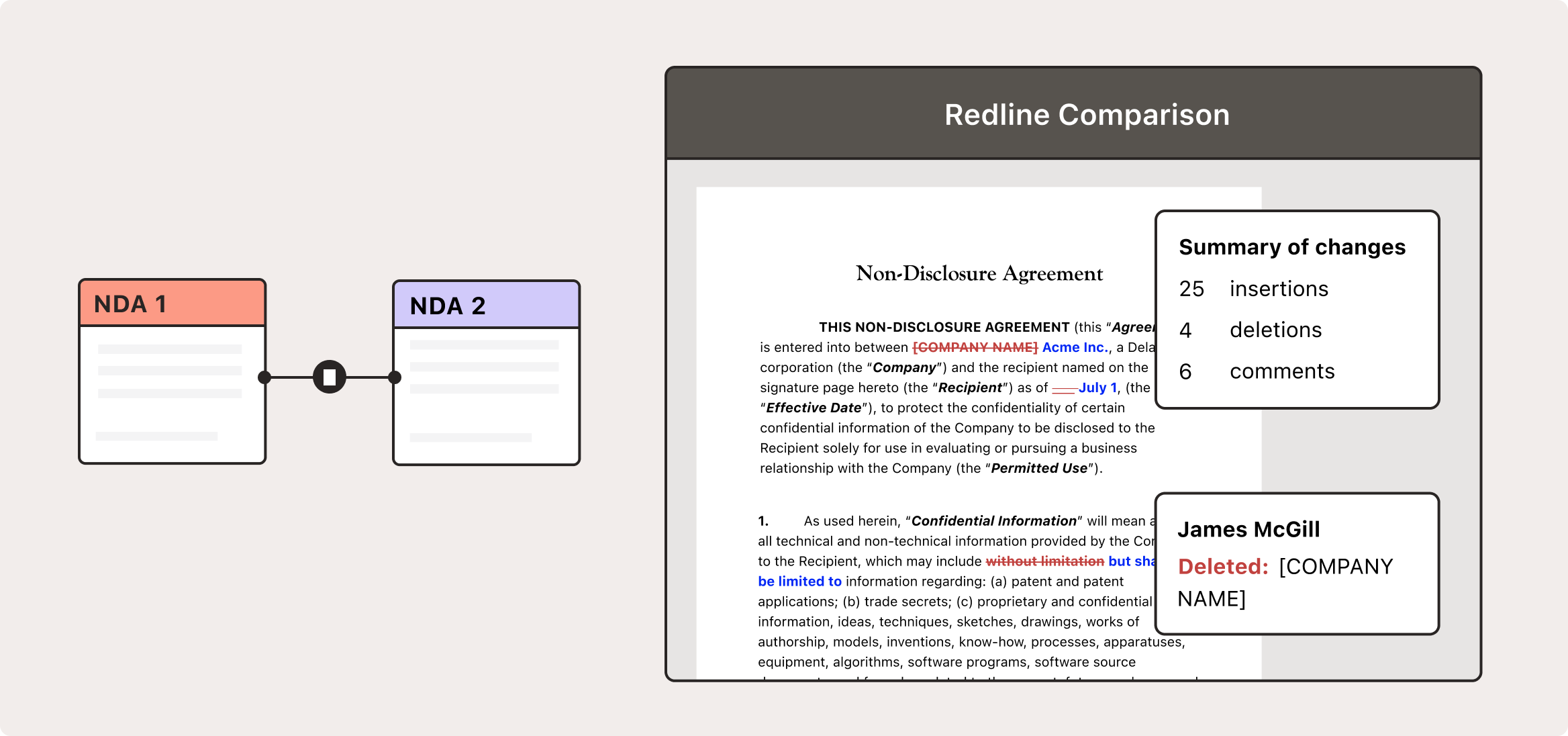Click the bold Effective Date term
This screenshot has height=736, width=1568.
click(x=814, y=408)
